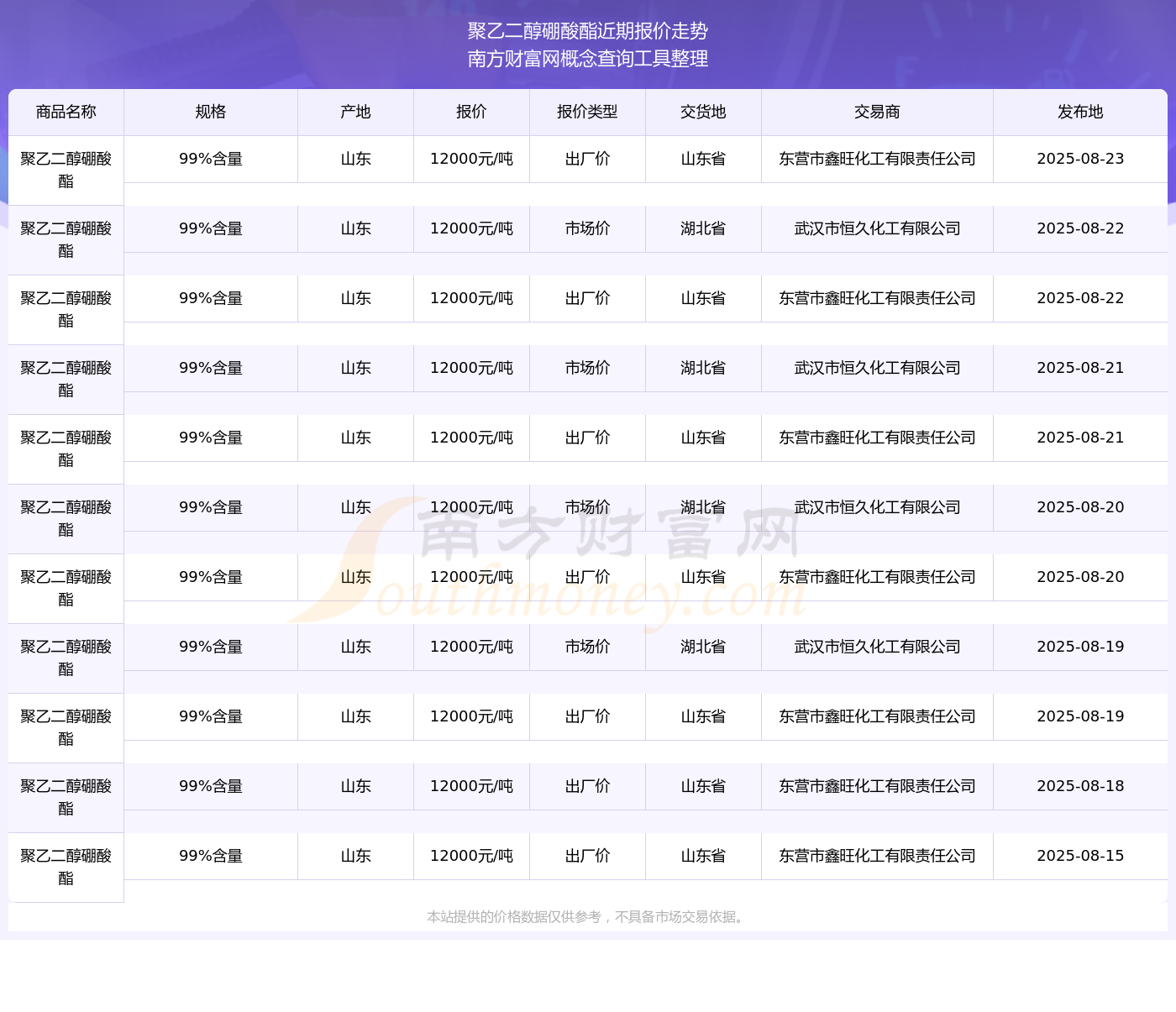Screen dimensions: 1176x1012
Task: Click the 商品名称 column header
Action: click(x=66, y=112)
